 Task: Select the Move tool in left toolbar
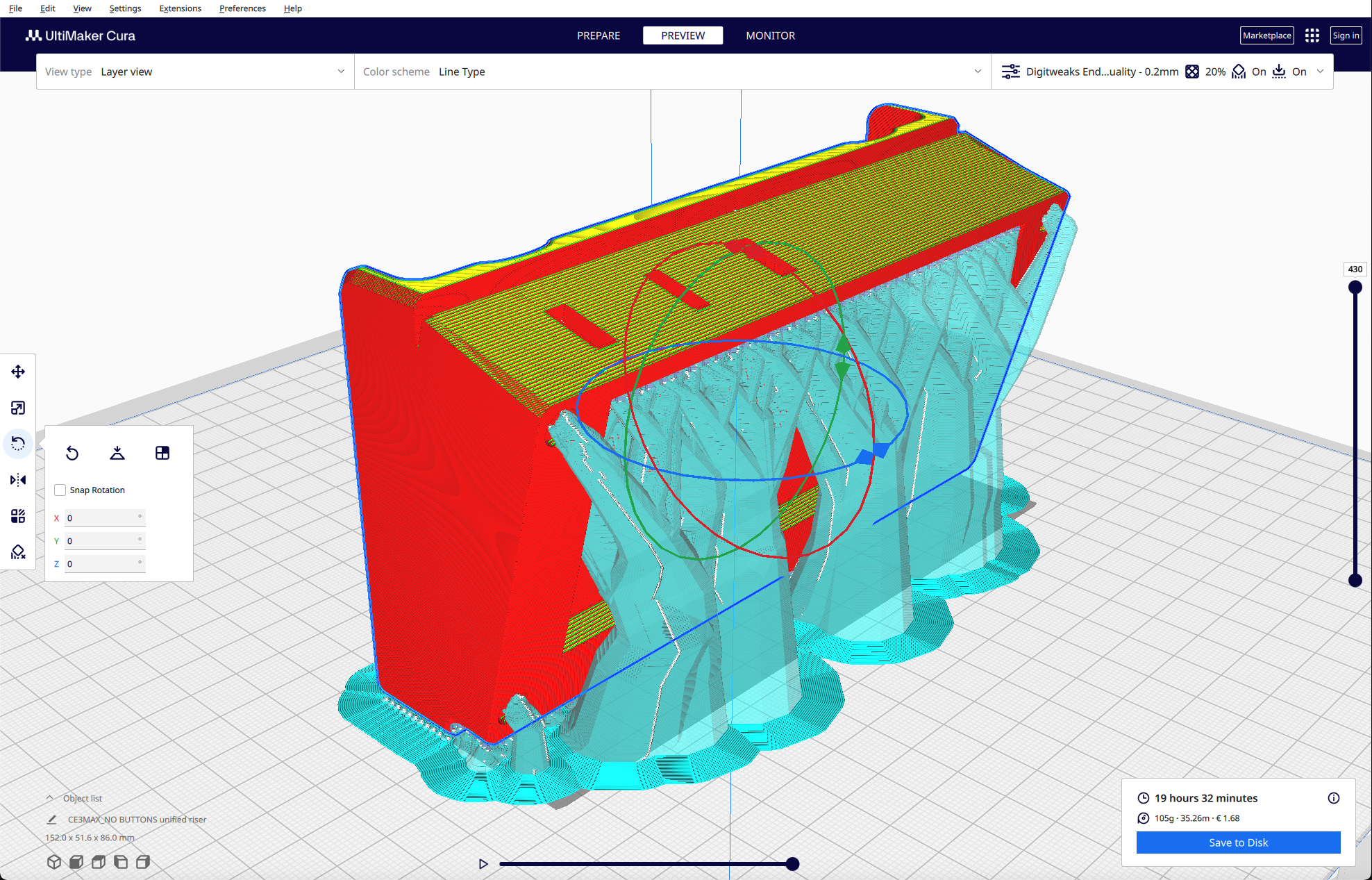pos(18,372)
